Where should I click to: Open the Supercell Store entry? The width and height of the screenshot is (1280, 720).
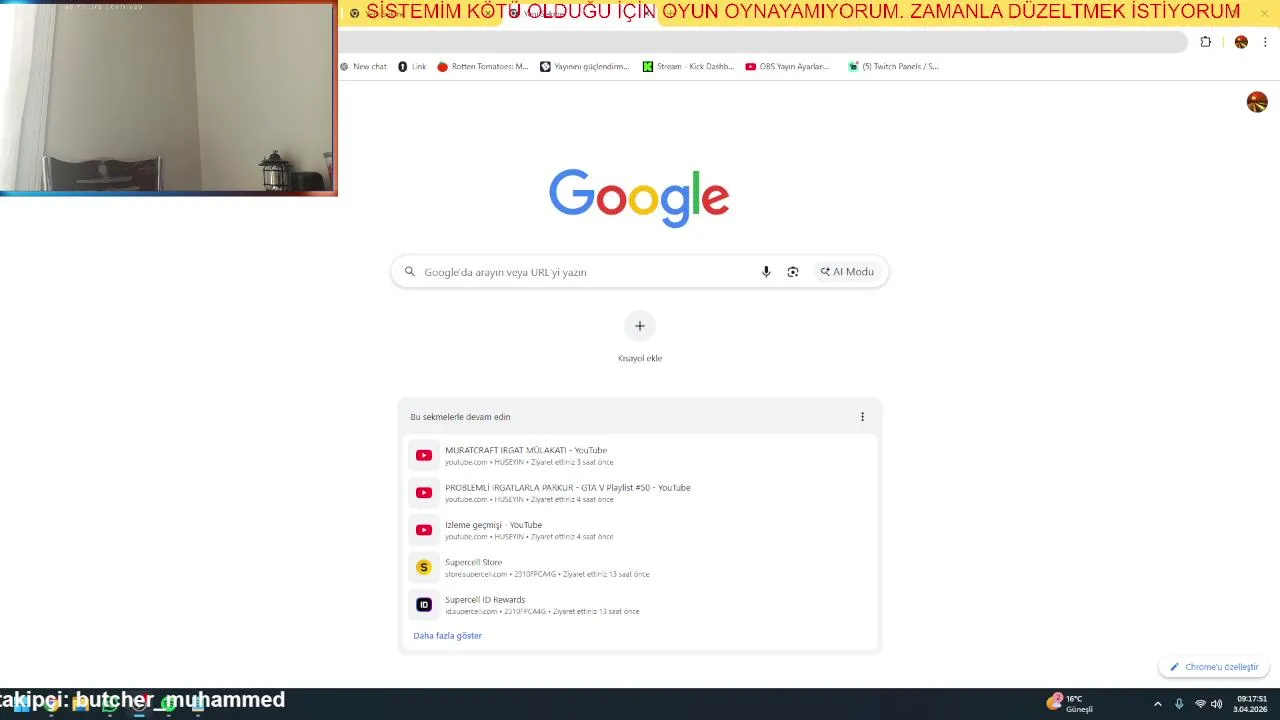click(640, 567)
